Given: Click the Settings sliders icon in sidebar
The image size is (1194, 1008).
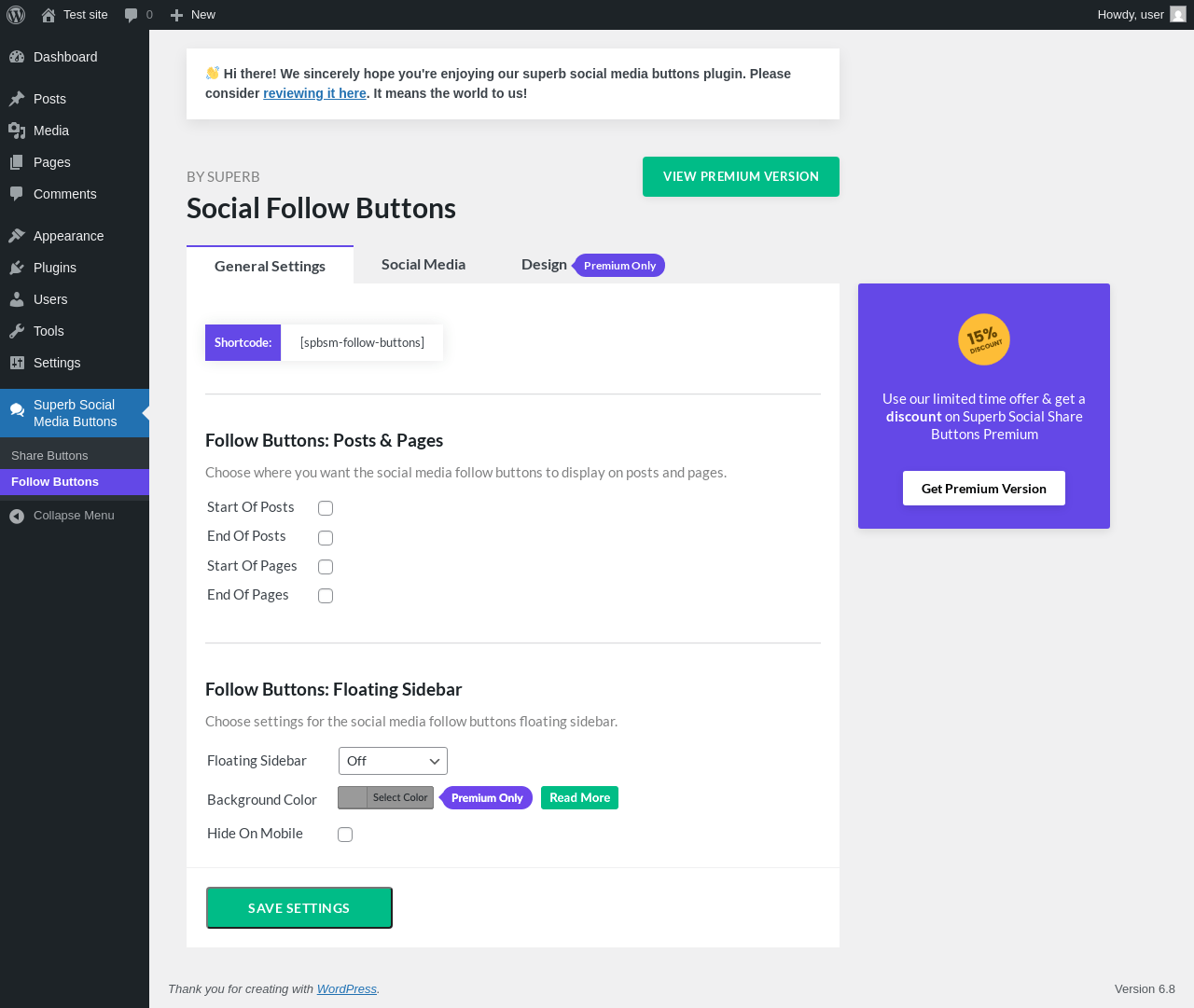Looking at the screenshot, I should (17, 363).
